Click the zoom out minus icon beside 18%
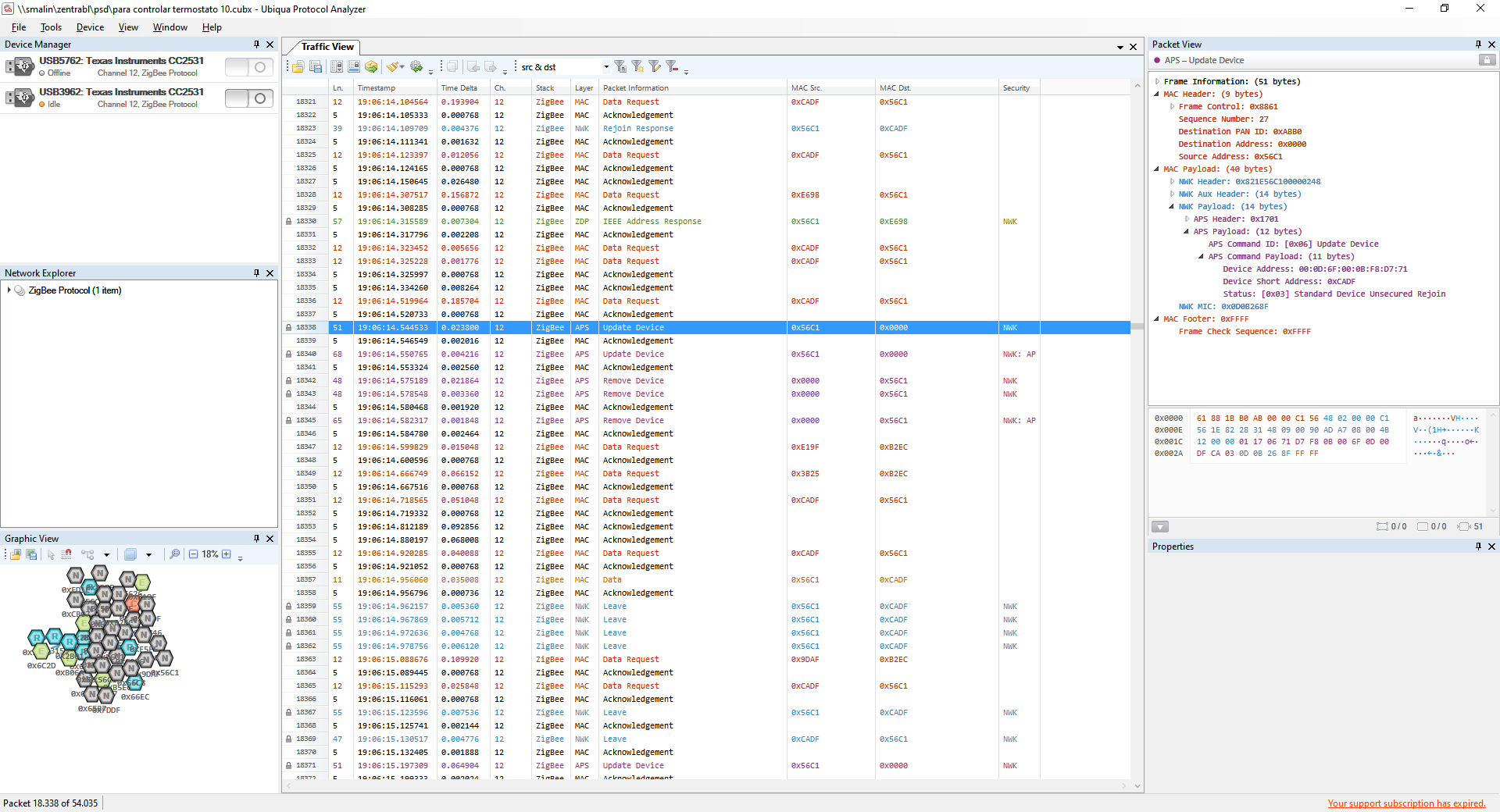Screen dimensions: 1500x812 coord(193,554)
